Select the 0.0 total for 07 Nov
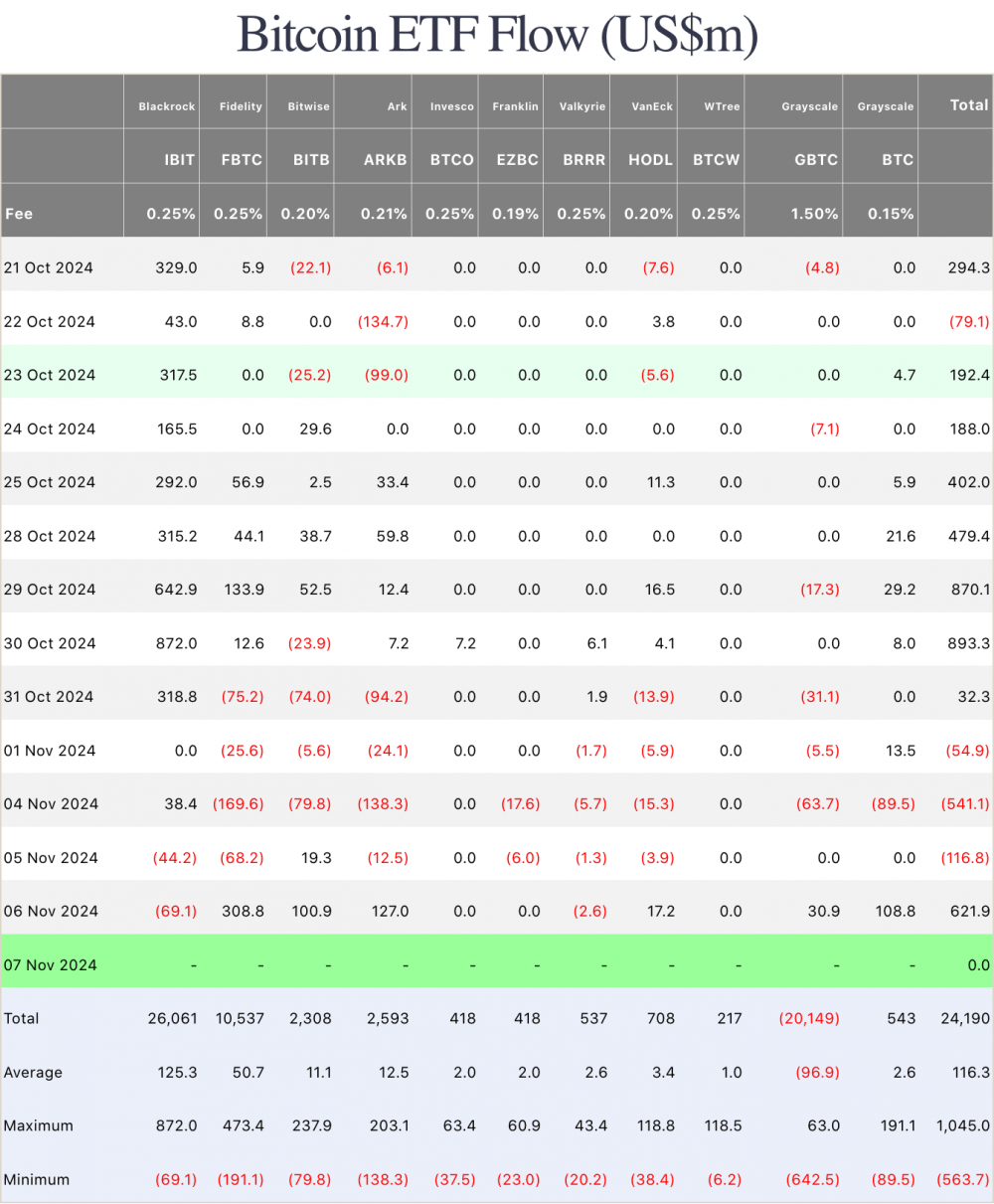Screen dimensions: 994x1204 pos(979,965)
